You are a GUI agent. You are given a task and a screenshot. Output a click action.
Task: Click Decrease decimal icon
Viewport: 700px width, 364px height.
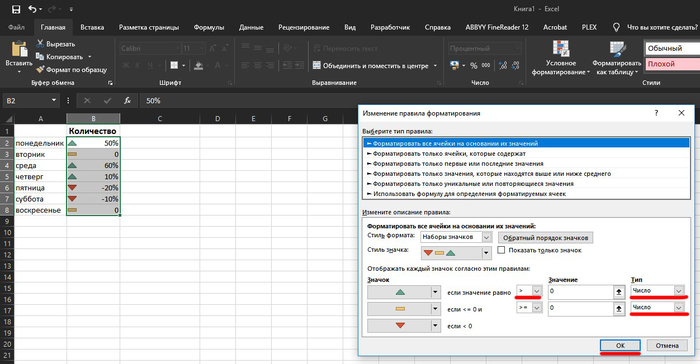coord(516,66)
